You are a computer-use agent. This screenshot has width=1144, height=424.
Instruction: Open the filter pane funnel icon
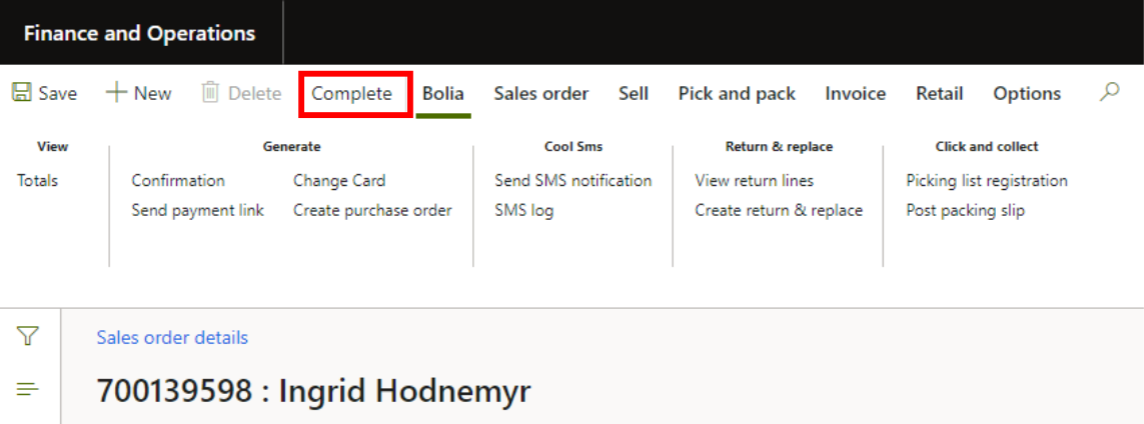coord(28,337)
